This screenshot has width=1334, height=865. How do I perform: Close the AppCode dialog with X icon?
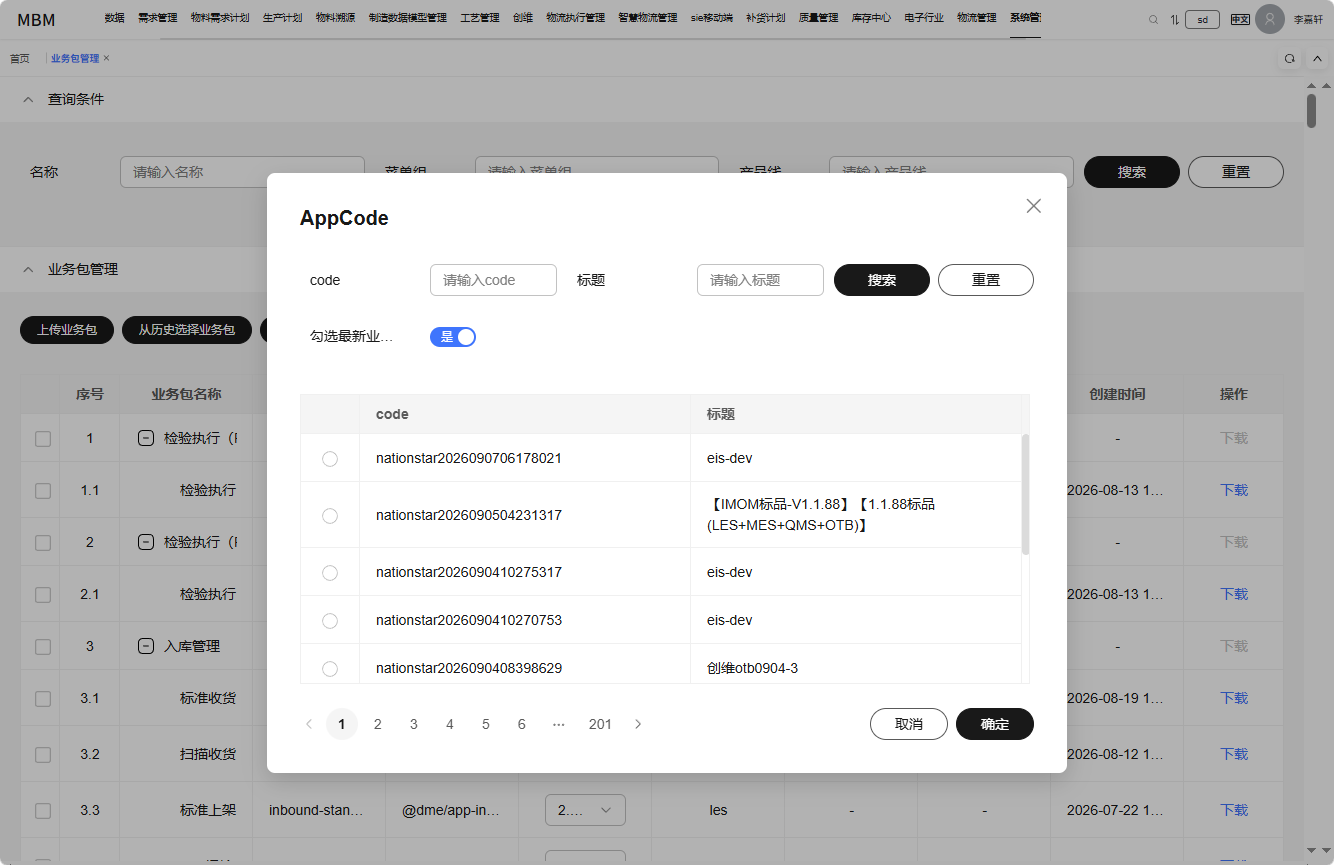1034,206
